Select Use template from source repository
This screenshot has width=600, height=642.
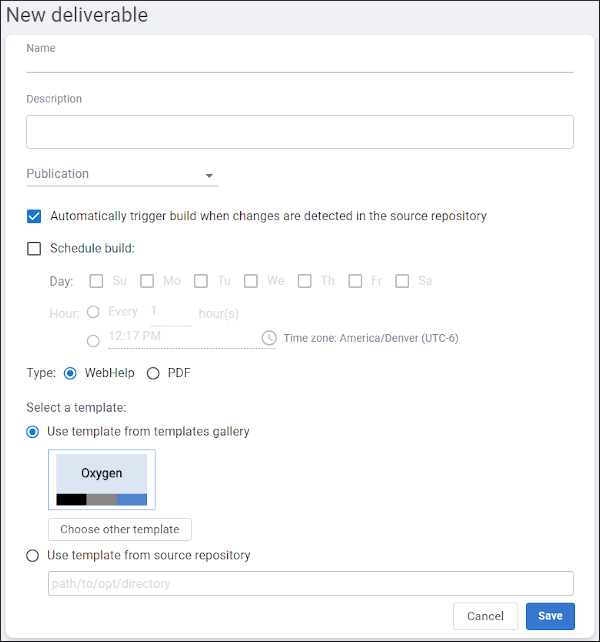coord(33,556)
